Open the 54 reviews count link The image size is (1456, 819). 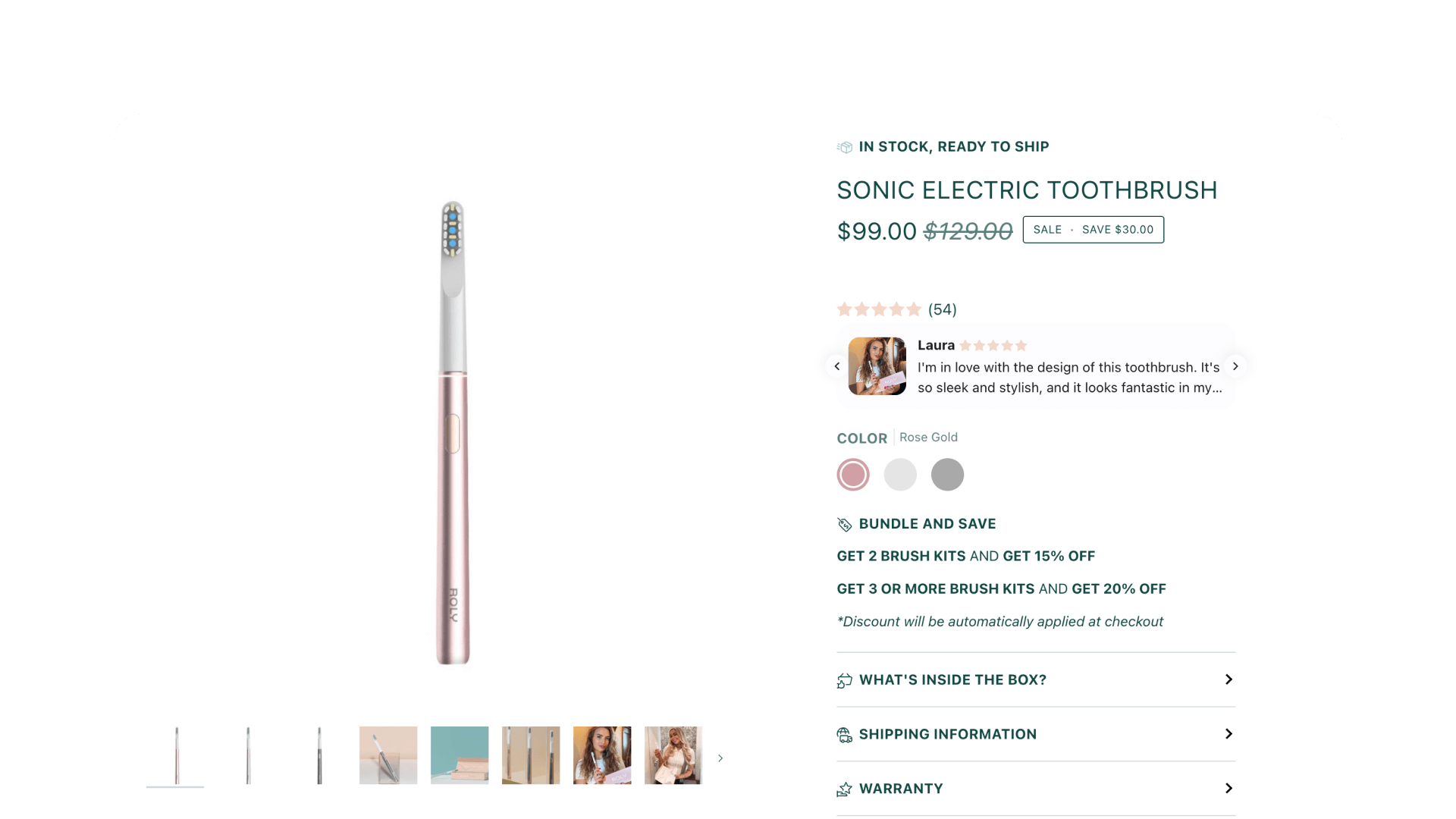tap(943, 309)
